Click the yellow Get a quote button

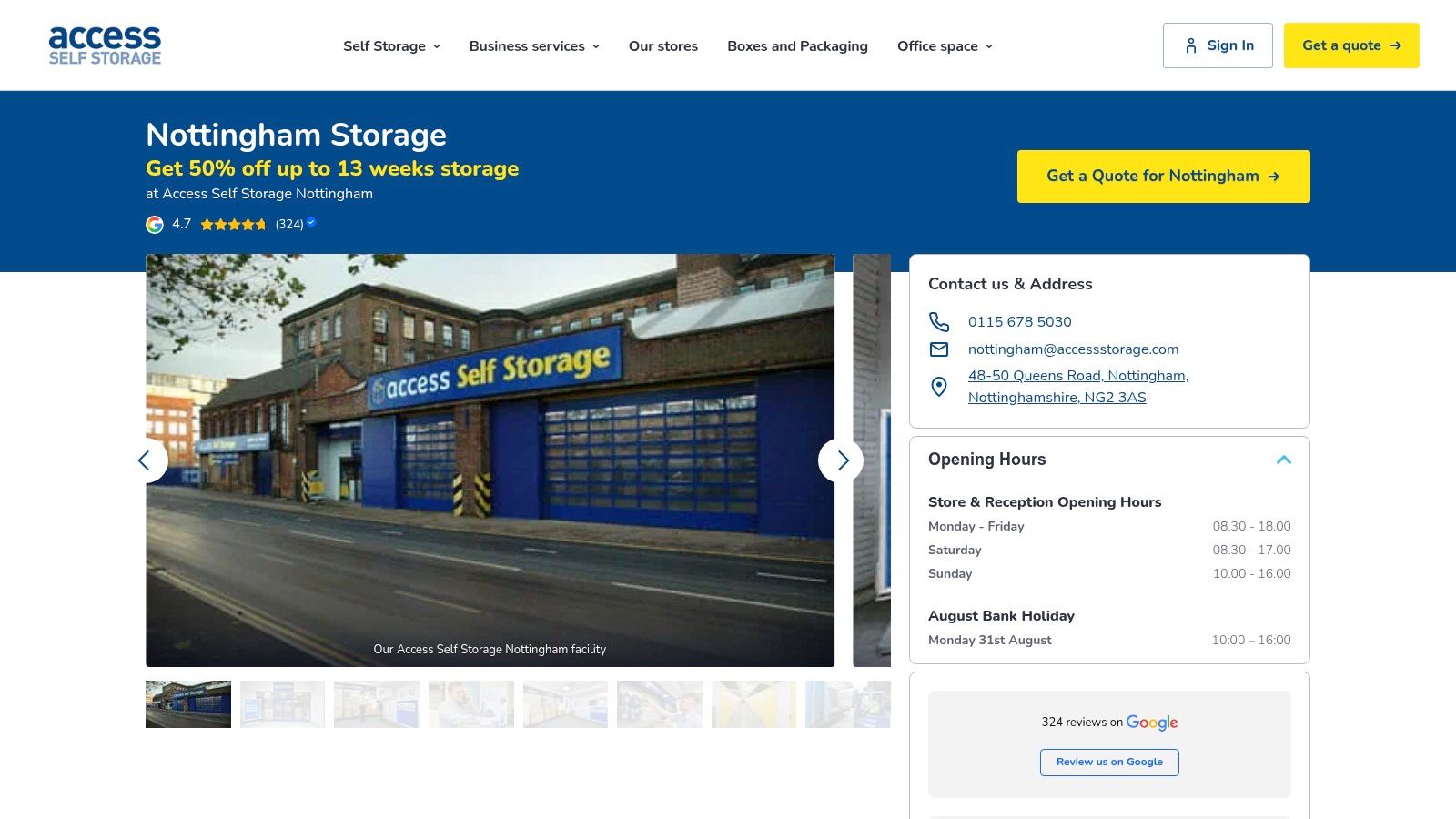click(x=1351, y=45)
